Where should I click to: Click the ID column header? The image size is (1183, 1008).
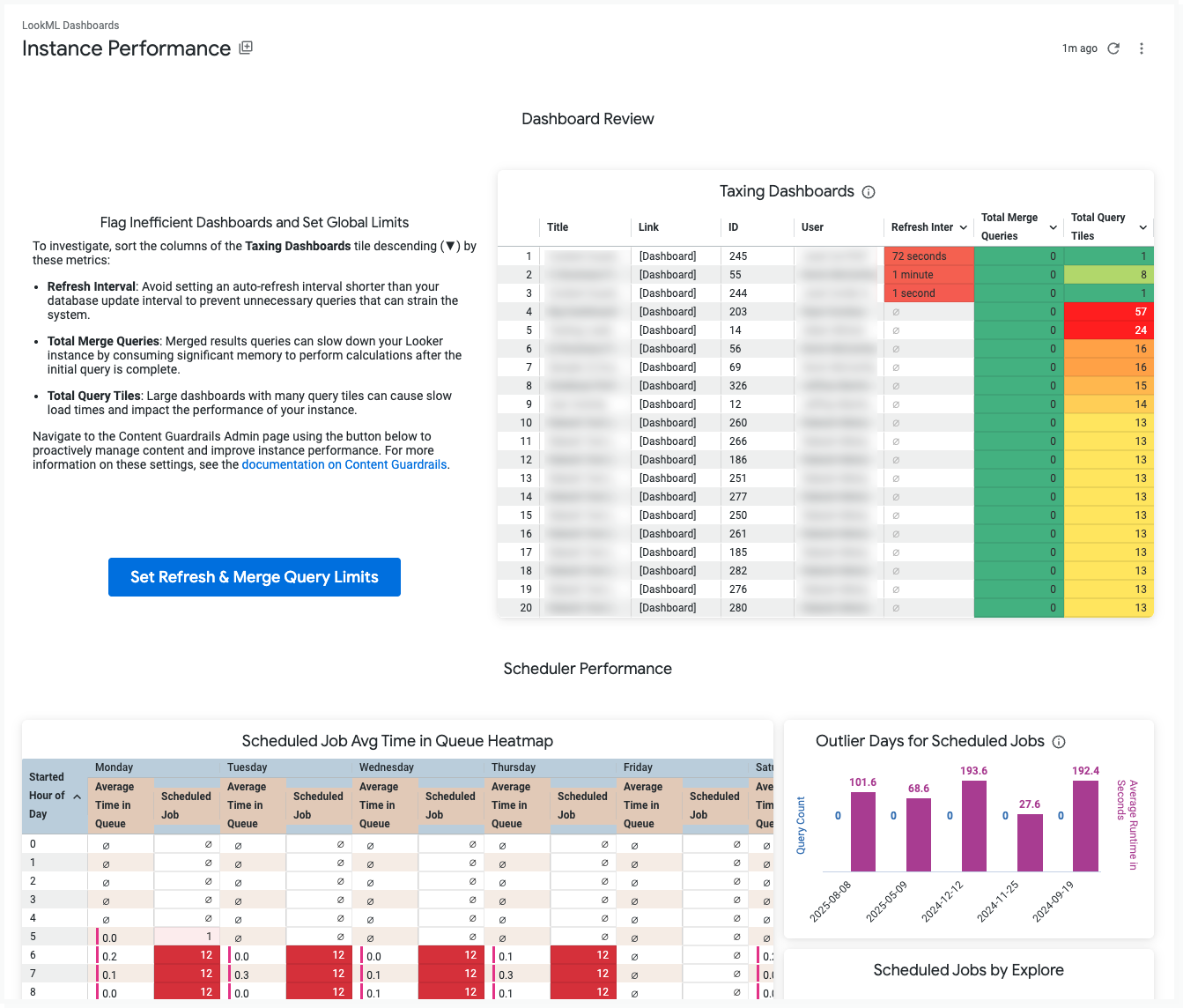[733, 227]
